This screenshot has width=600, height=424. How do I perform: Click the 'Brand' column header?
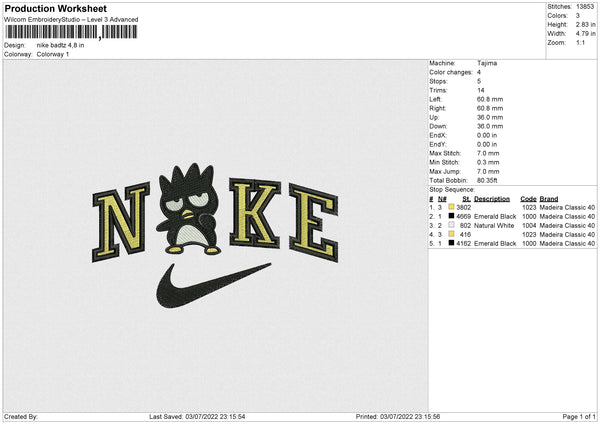click(x=549, y=199)
